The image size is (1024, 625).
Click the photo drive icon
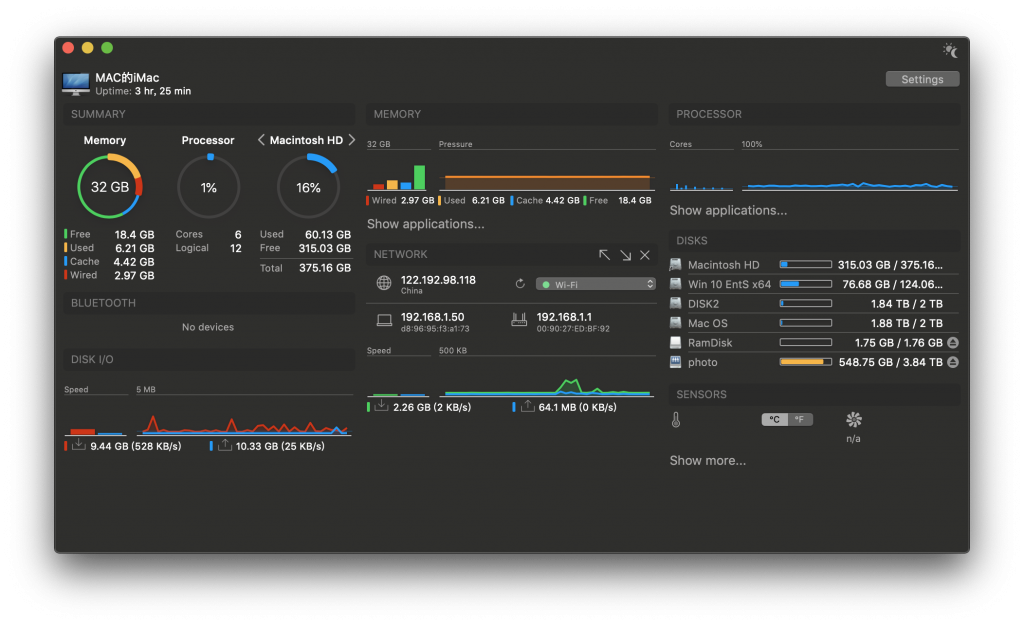pyautogui.click(x=675, y=362)
